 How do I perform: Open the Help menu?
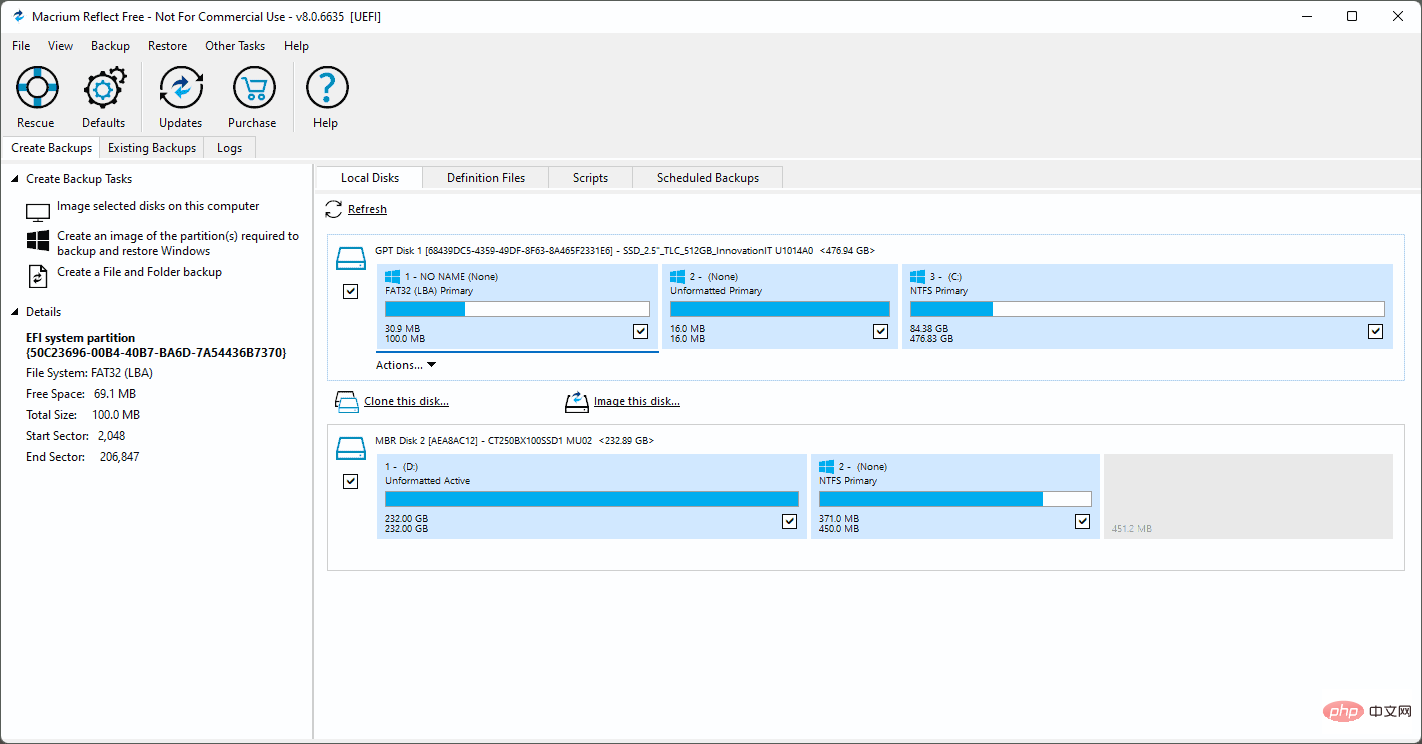click(x=296, y=46)
